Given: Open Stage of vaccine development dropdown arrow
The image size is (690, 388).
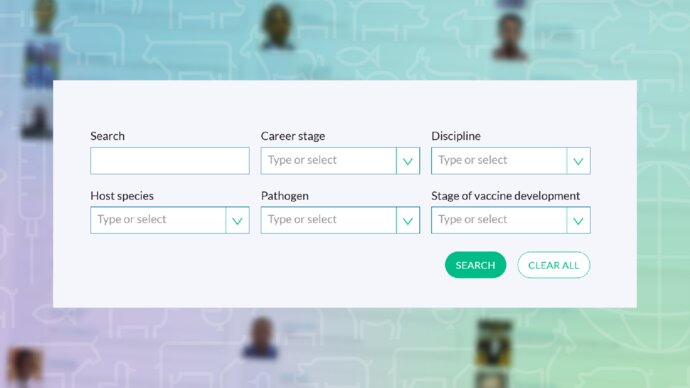Looking at the screenshot, I should click(x=578, y=220).
